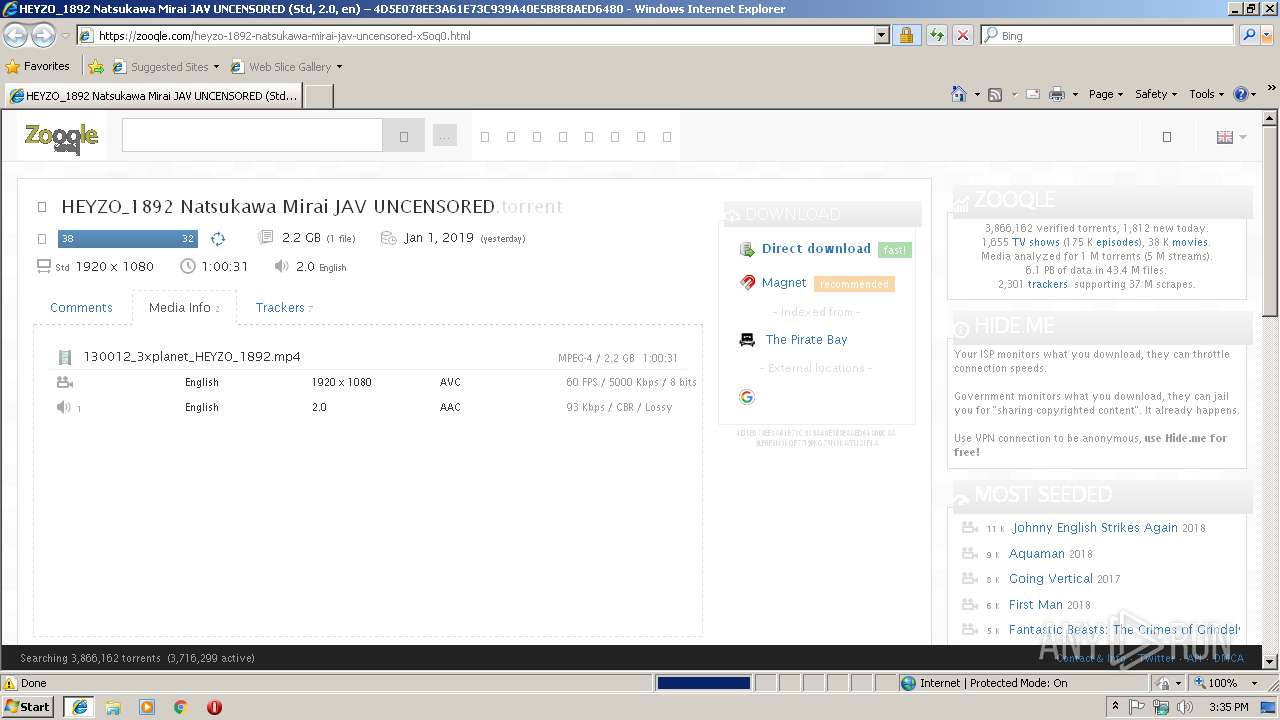Open the Bing search provider dropdown arrow
Screen dimensions: 1280x720
coord(1267,35)
